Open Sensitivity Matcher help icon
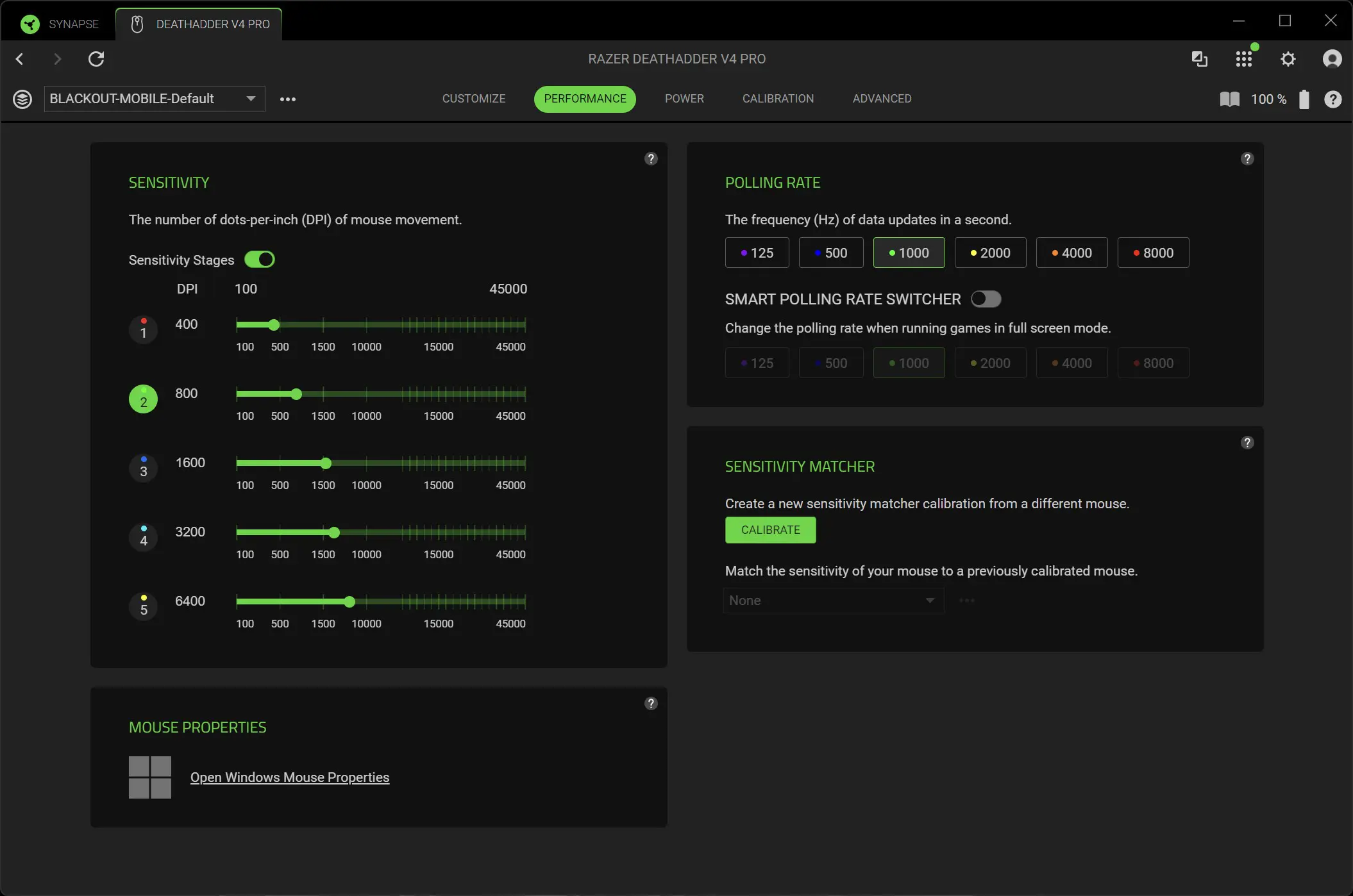The width and height of the screenshot is (1353, 896). click(1247, 443)
